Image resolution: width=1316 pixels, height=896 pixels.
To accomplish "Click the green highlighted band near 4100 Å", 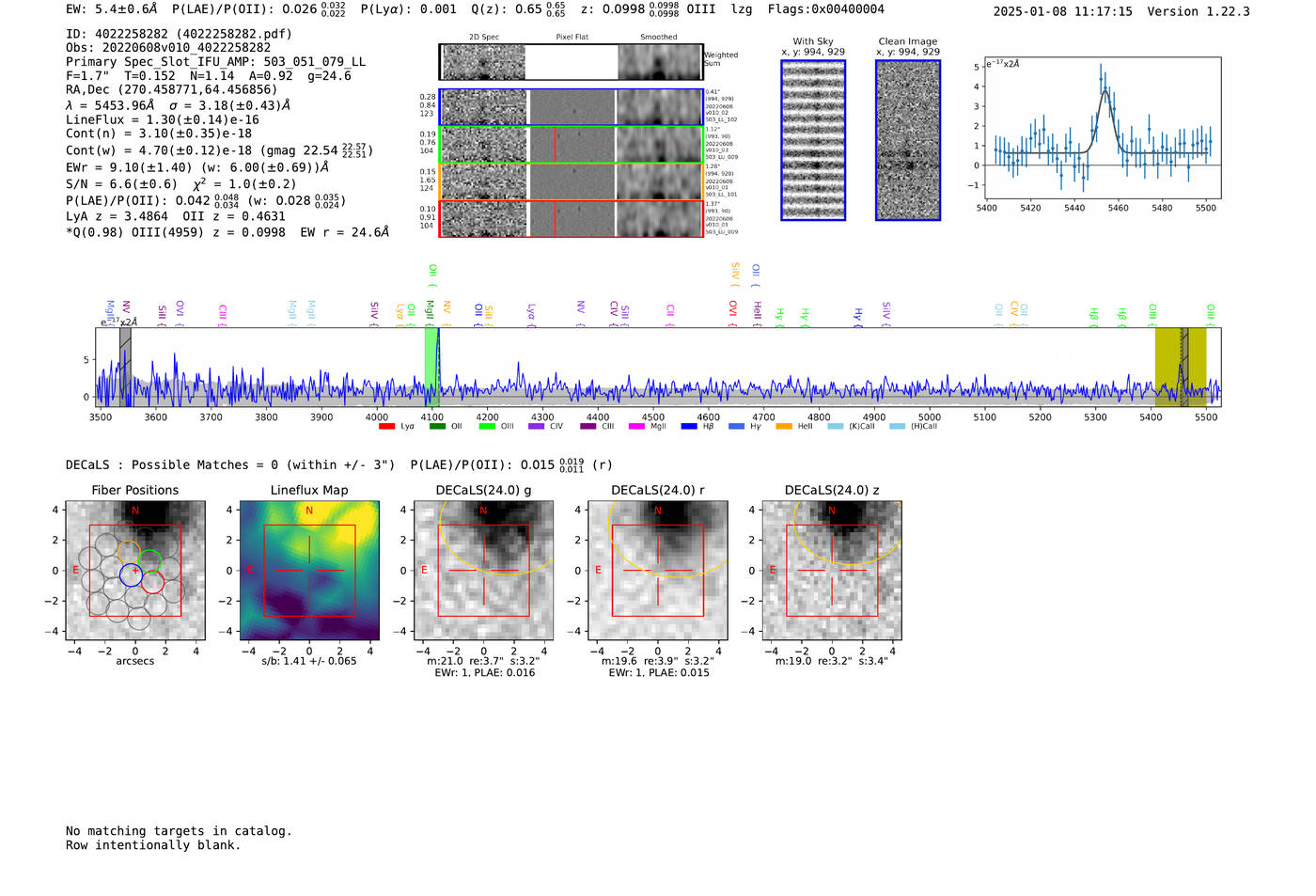I will pyautogui.click(x=431, y=367).
